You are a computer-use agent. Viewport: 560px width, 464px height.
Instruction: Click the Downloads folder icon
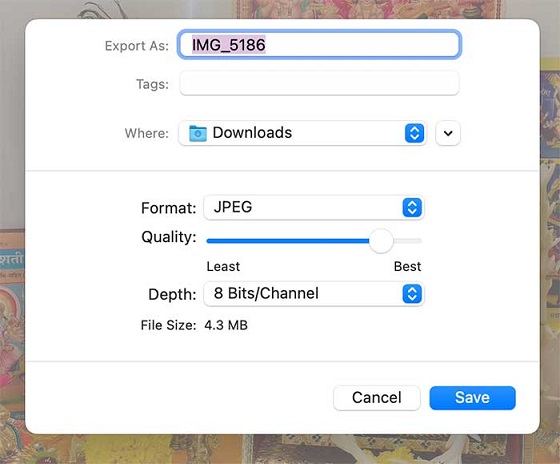click(x=198, y=133)
